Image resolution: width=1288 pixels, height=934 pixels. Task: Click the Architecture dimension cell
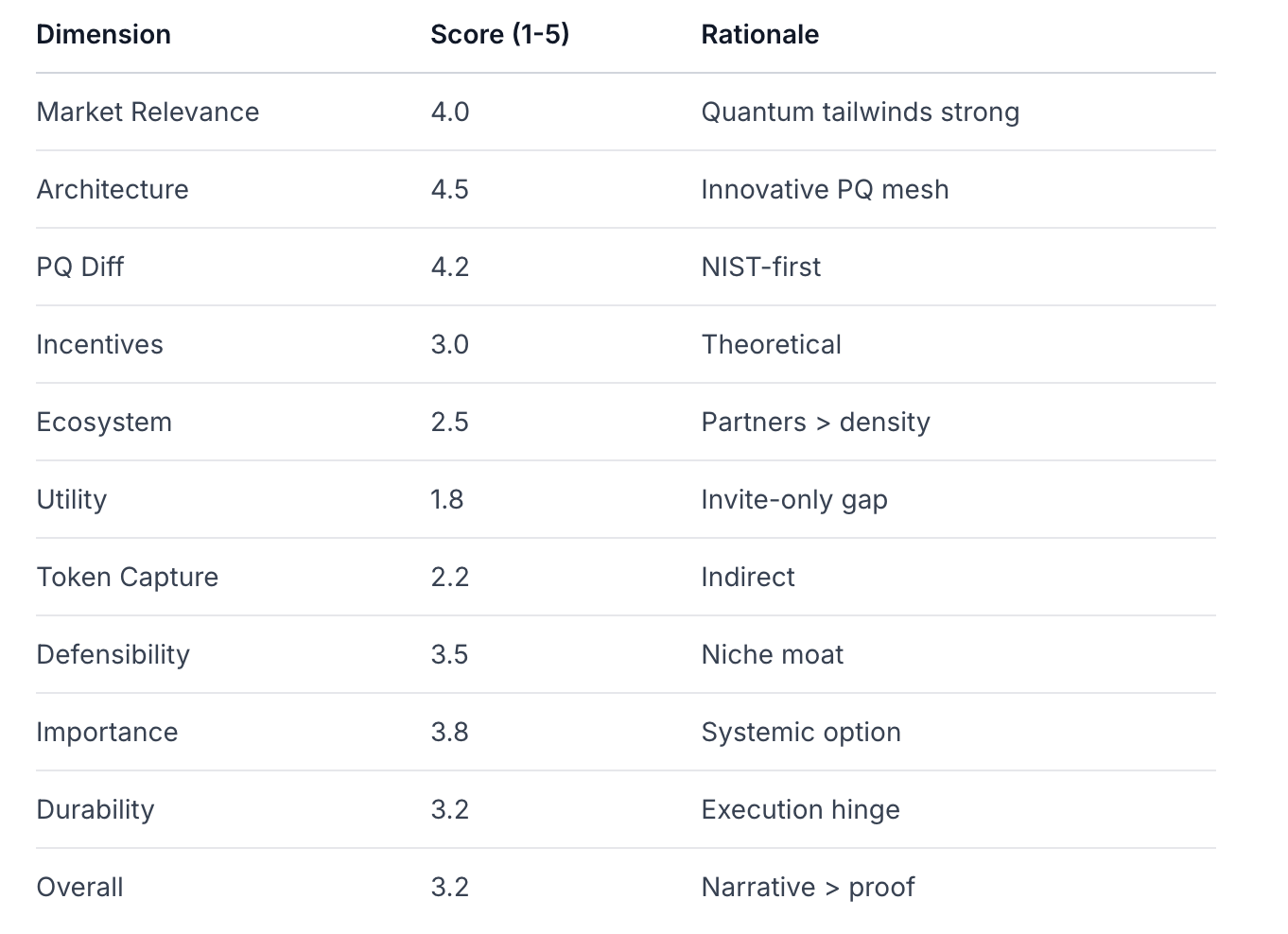tap(113, 190)
